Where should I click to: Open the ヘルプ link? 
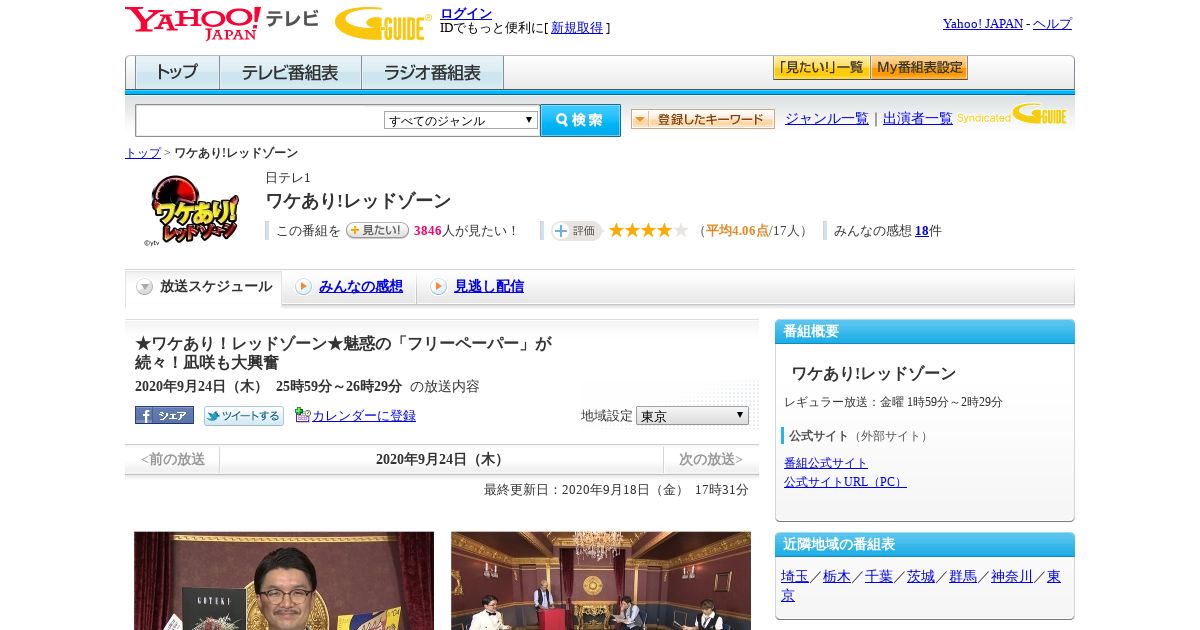click(x=1052, y=24)
